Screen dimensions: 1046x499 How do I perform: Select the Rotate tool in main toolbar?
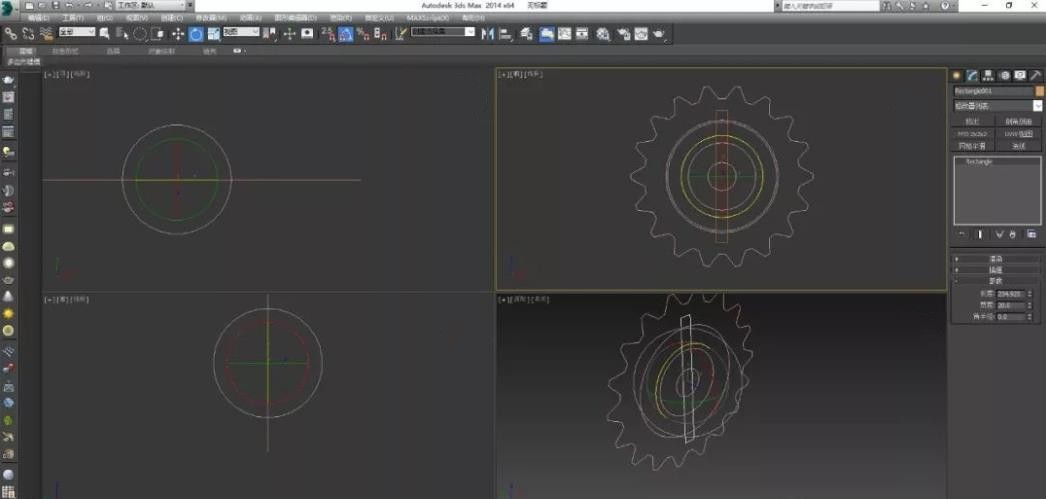196,33
